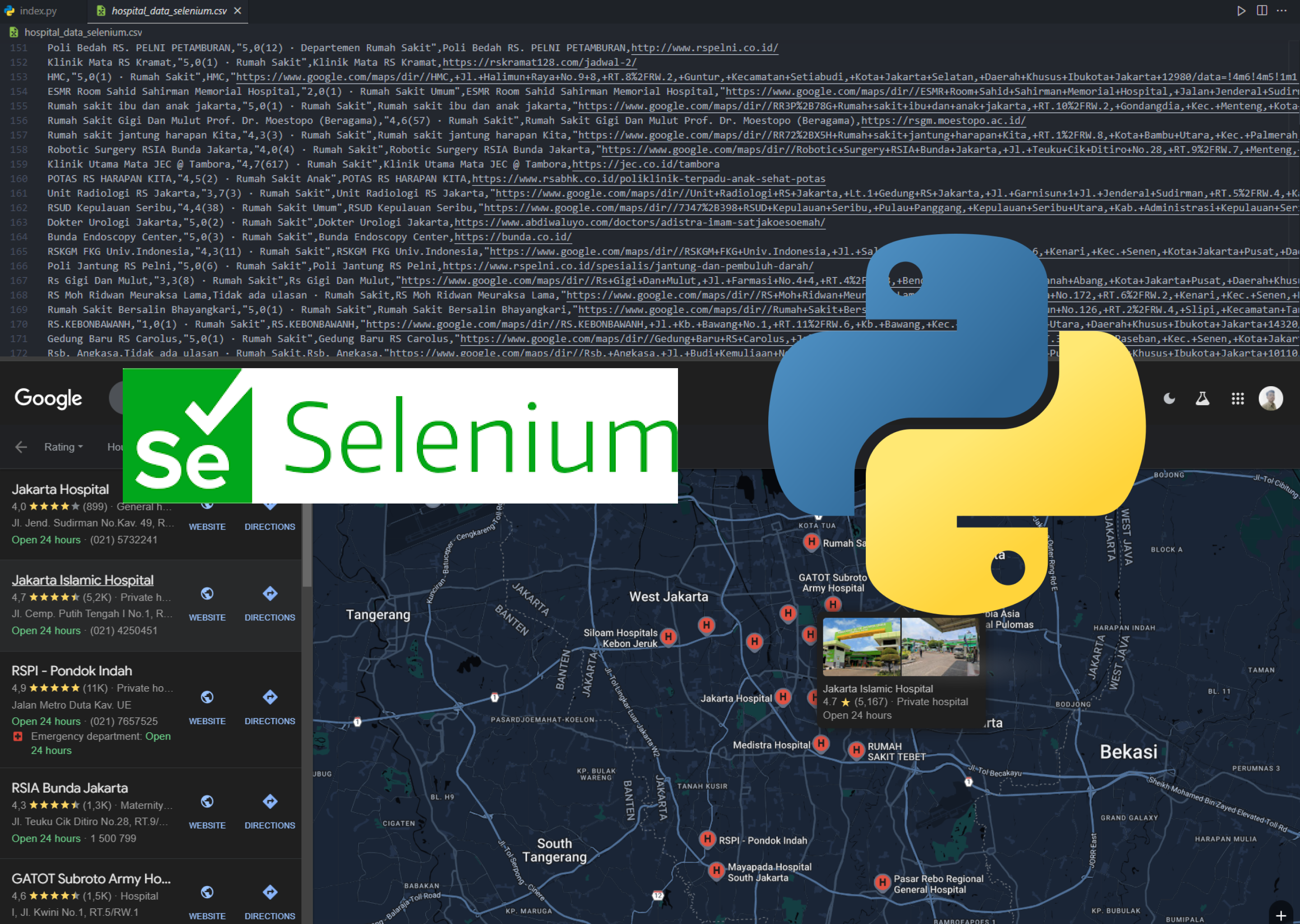The width and height of the screenshot is (1300, 924).
Task: Click the Rumah Sa... marker near Kota Tua
Action: click(x=811, y=542)
